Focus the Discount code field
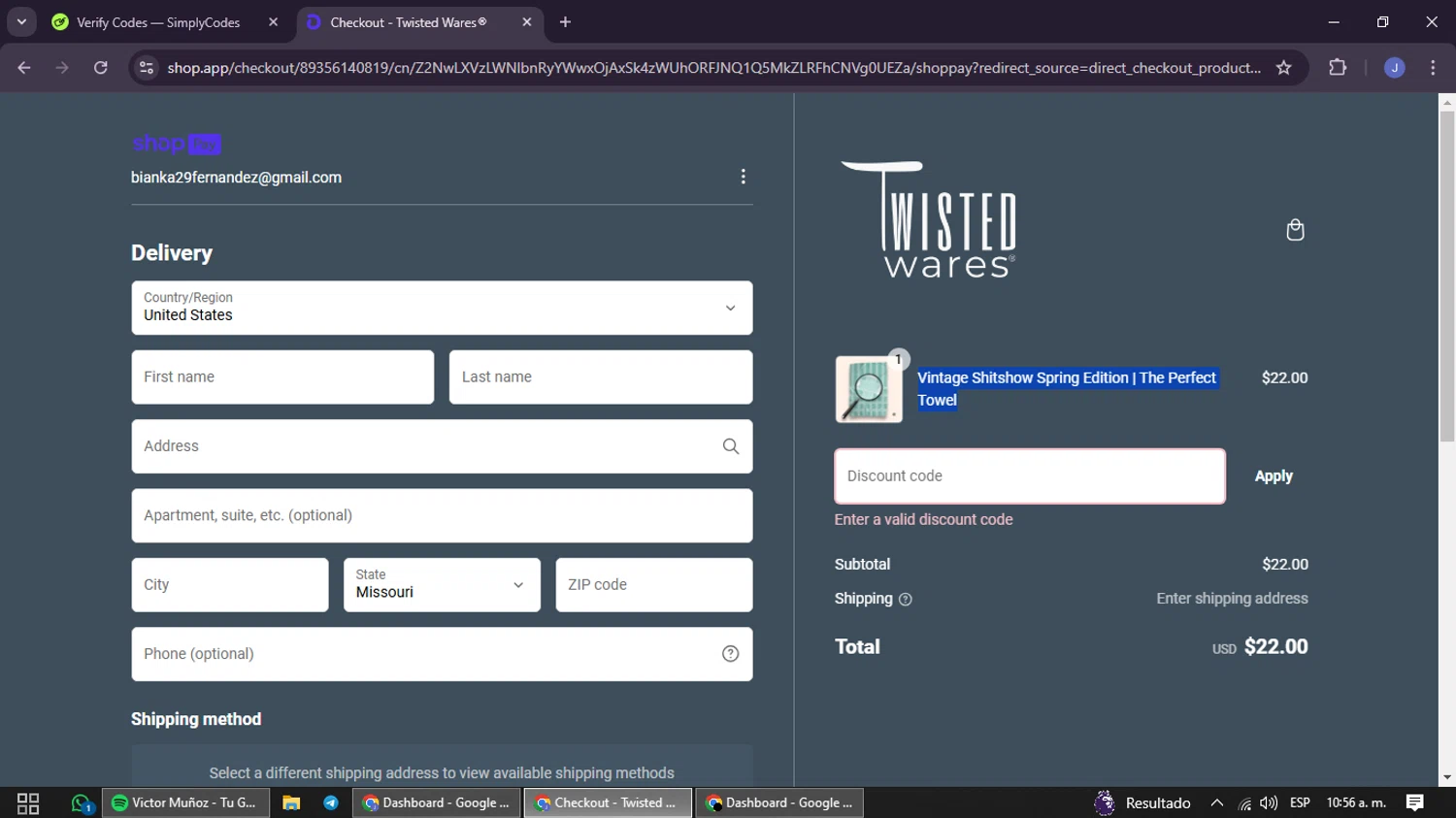The height and width of the screenshot is (818, 1456). coord(1030,476)
